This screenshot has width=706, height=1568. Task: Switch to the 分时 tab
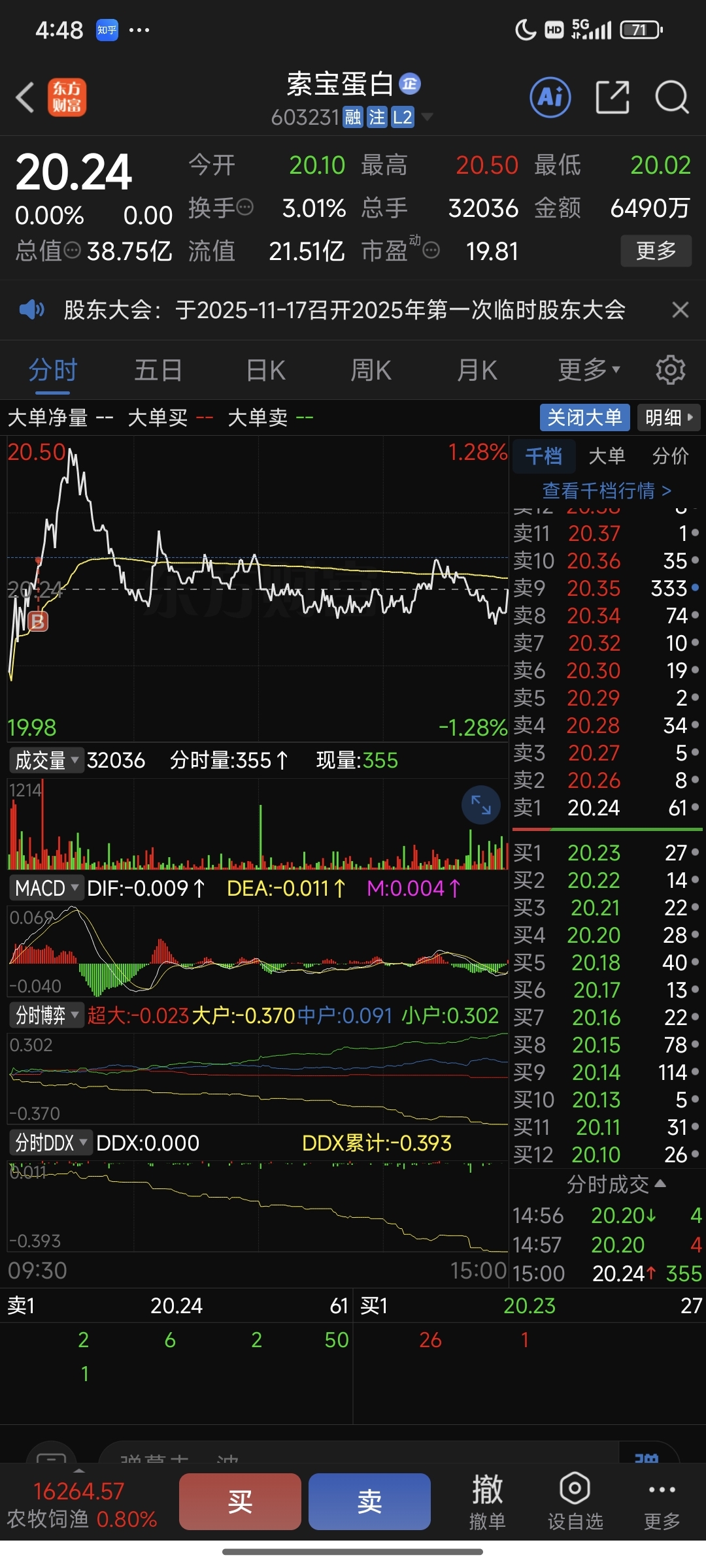[53, 370]
